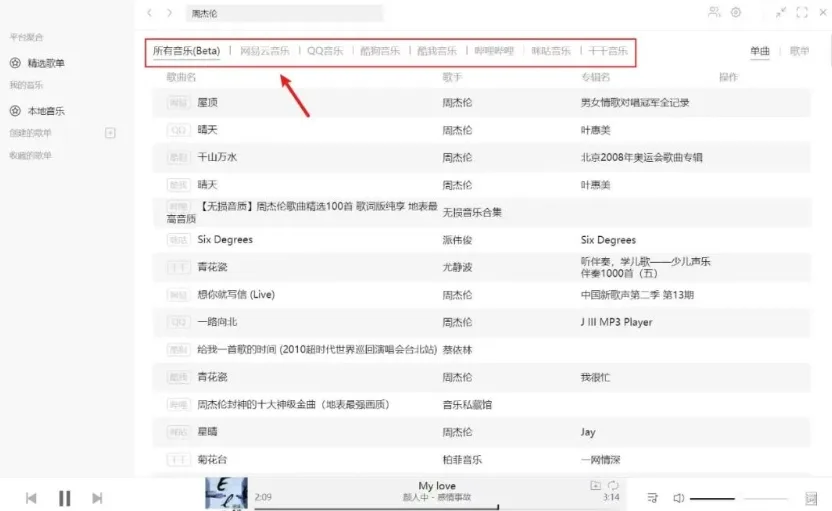Switch to the QQ音乐 tab
Image resolution: width=832 pixels, height=511 pixels.
coord(325,51)
